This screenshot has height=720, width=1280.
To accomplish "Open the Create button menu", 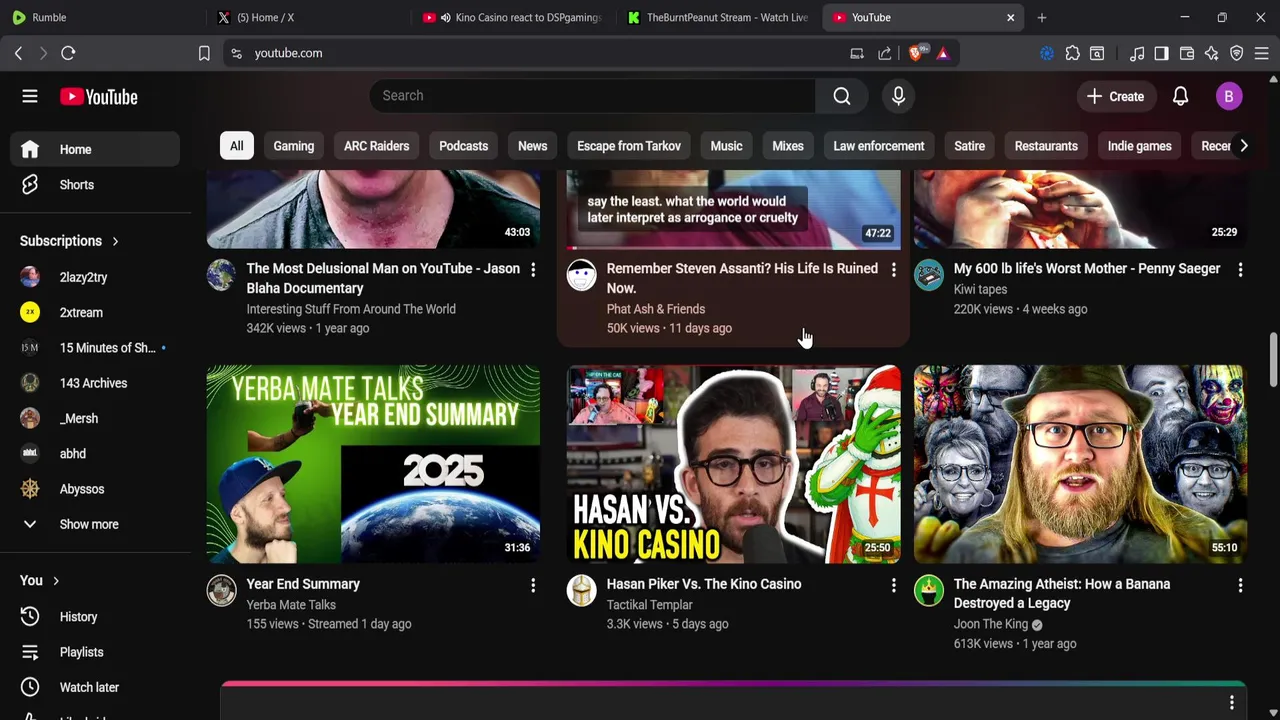I will pyautogui.click(x=1116, y=96).
